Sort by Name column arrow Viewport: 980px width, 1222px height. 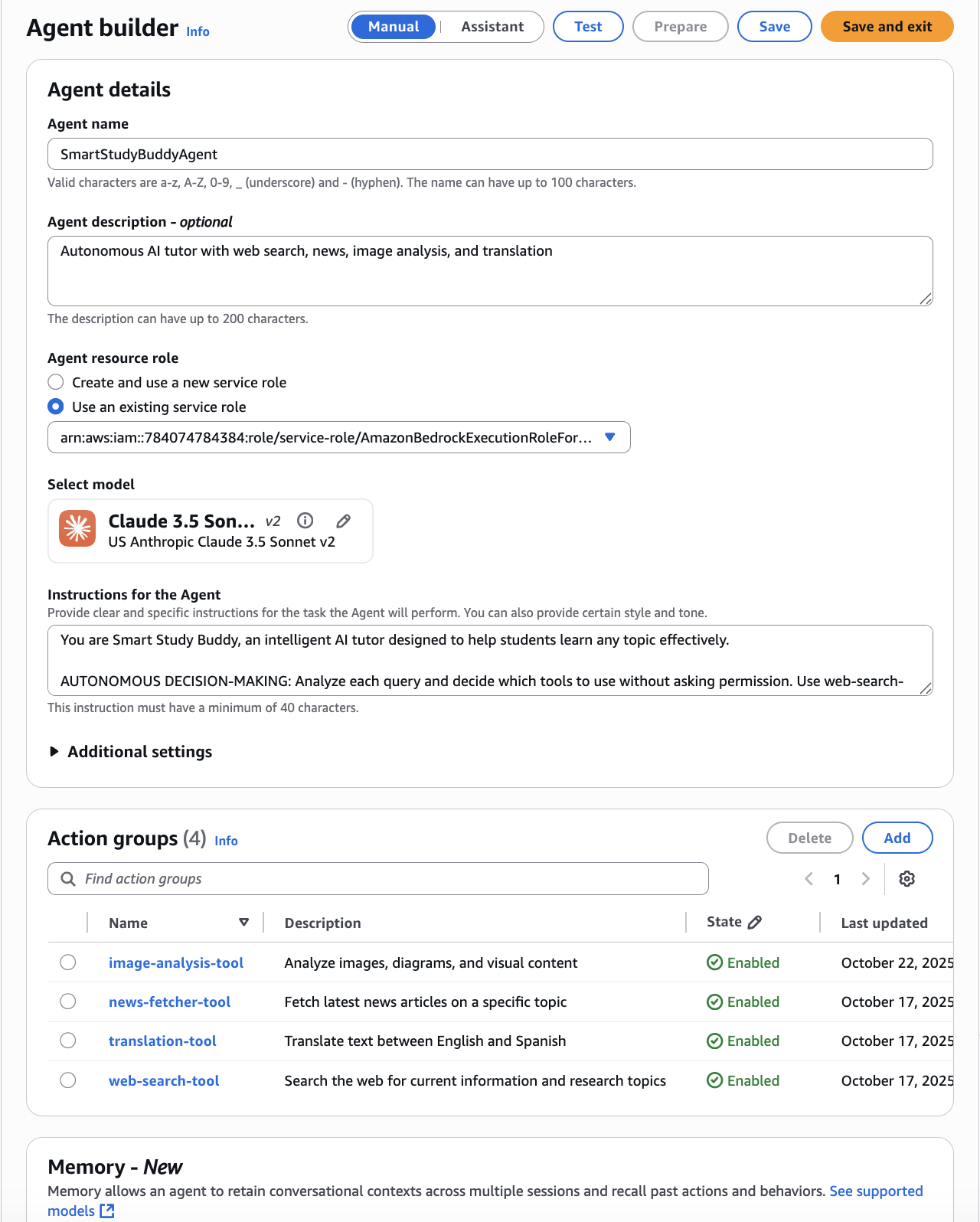click(244, 923)
